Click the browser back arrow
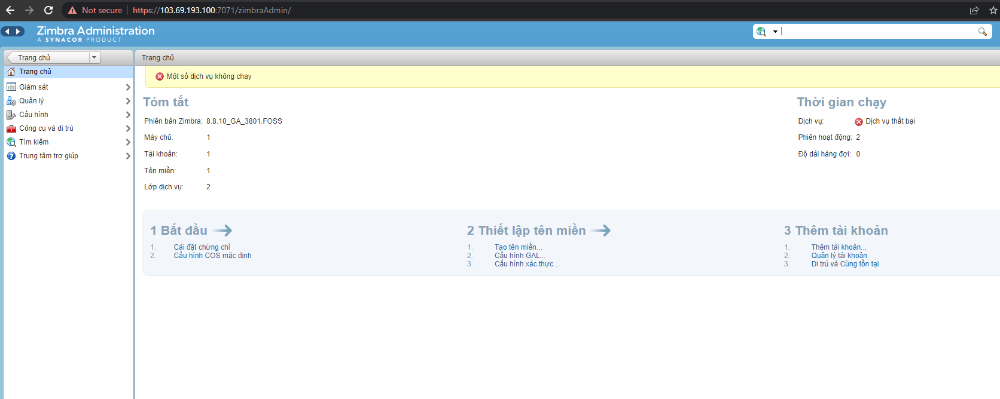 coord(10,10)
